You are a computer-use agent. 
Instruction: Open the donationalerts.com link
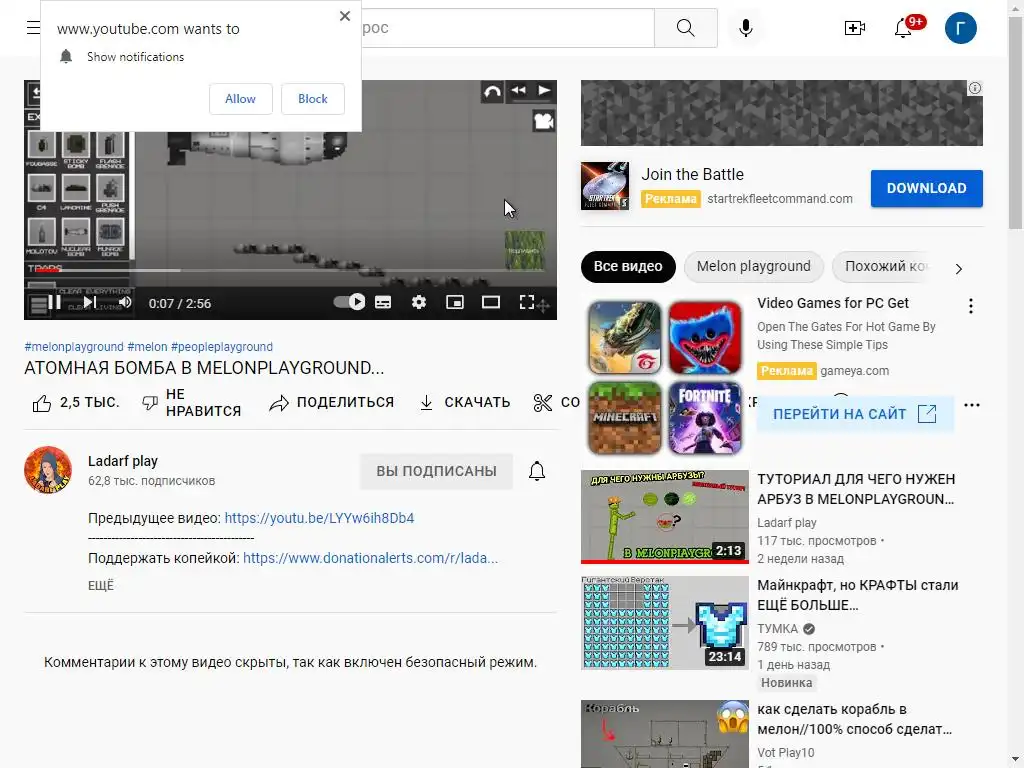pyautogui.click(x=370, y=558)
